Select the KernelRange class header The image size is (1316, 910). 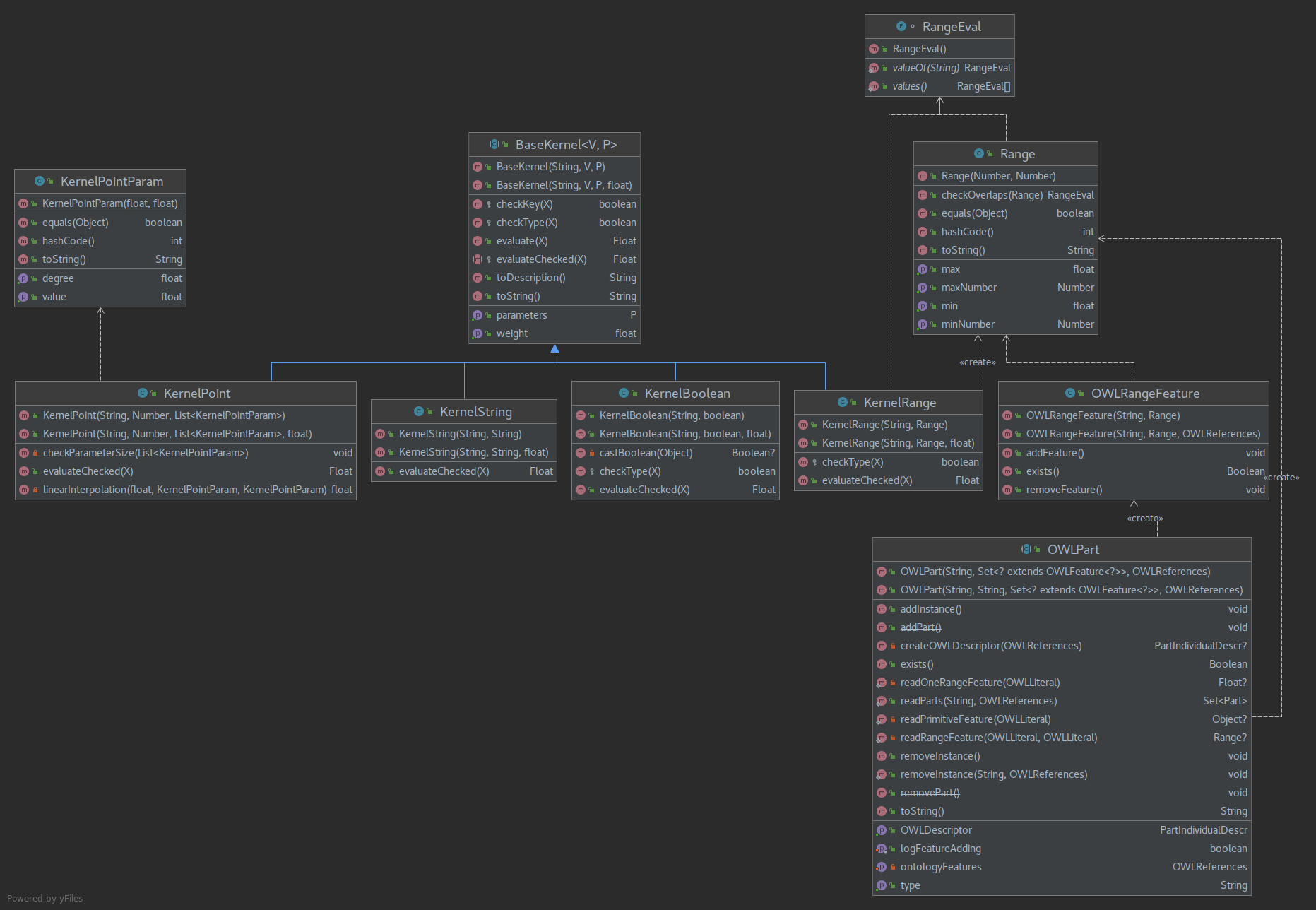click(899, 403)
